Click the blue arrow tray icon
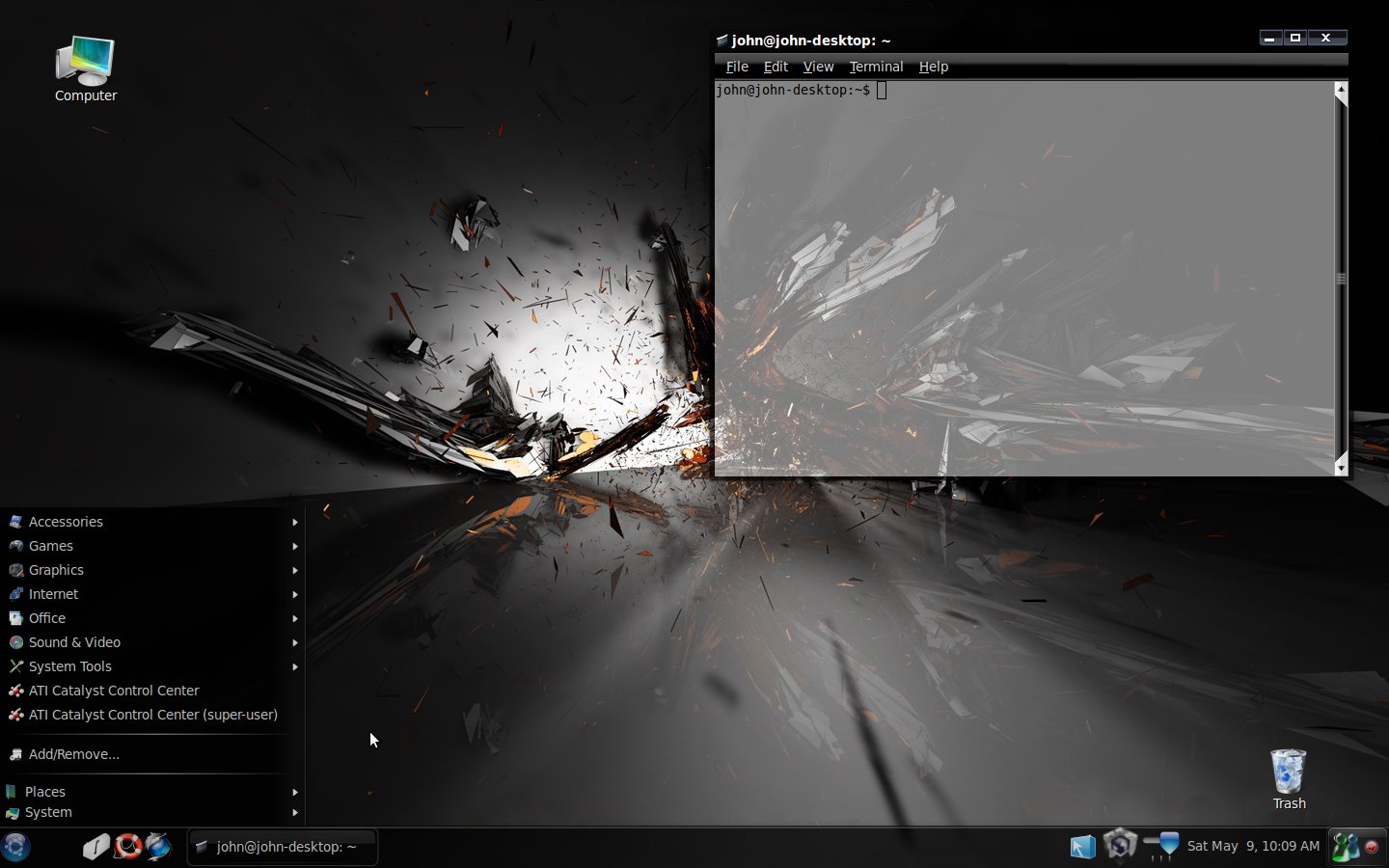The width and height of the screenshot is (1389, 868). click(1083, 847)
